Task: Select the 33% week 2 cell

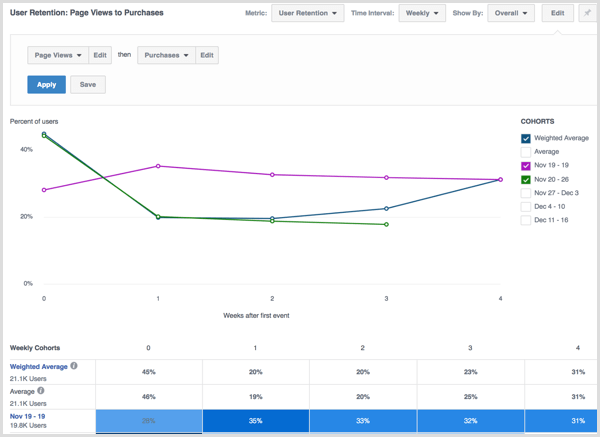Action: [x=363, y=421]
